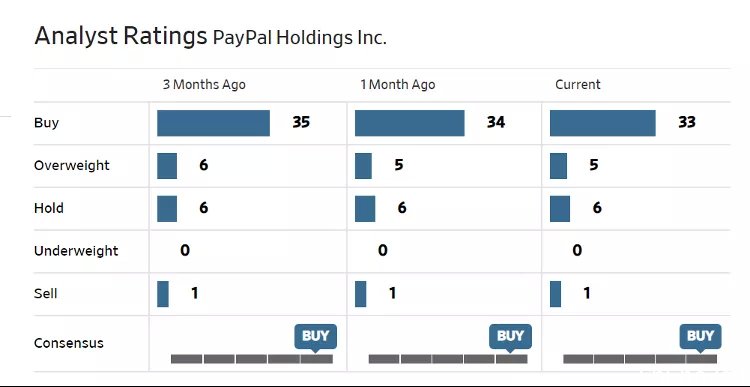Select the Current Buy bar showing 33
Viewport: 750px width, 387px height.
603,123
